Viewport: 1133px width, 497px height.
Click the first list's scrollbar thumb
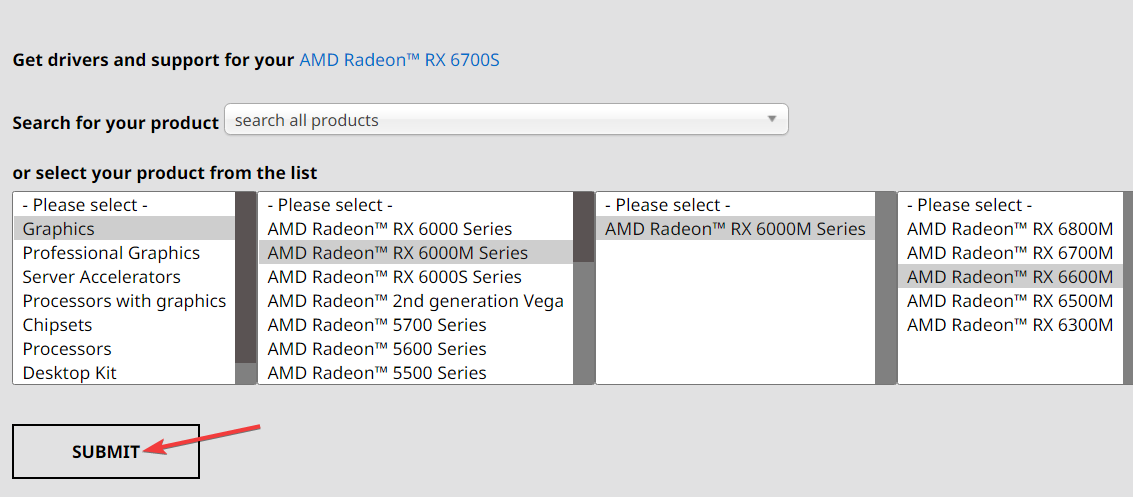coord(245,277)
